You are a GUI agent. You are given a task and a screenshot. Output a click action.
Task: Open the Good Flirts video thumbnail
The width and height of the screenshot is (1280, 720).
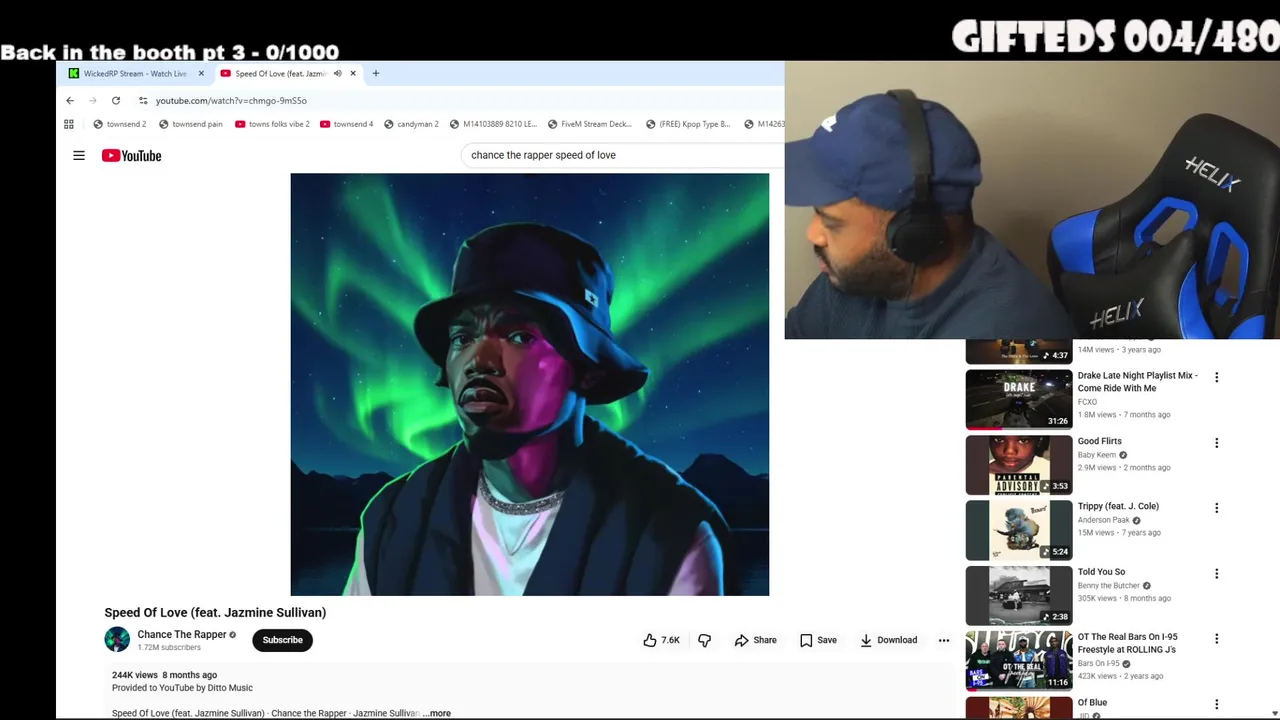(1018, 464)
